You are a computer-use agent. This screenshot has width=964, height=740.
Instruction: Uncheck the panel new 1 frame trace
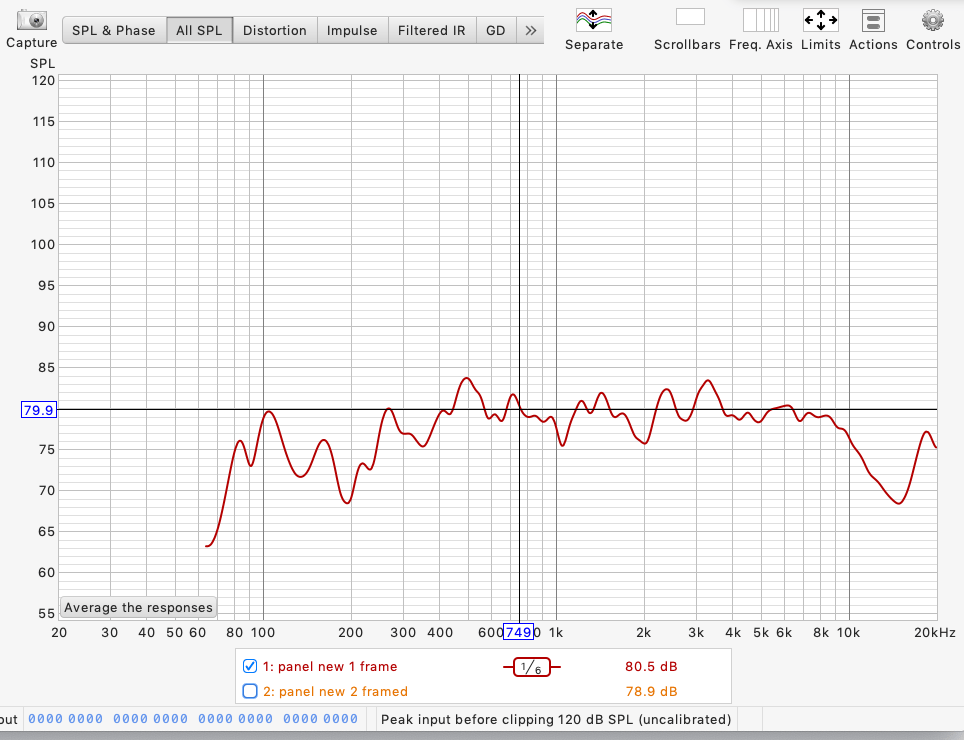[250, 666]
